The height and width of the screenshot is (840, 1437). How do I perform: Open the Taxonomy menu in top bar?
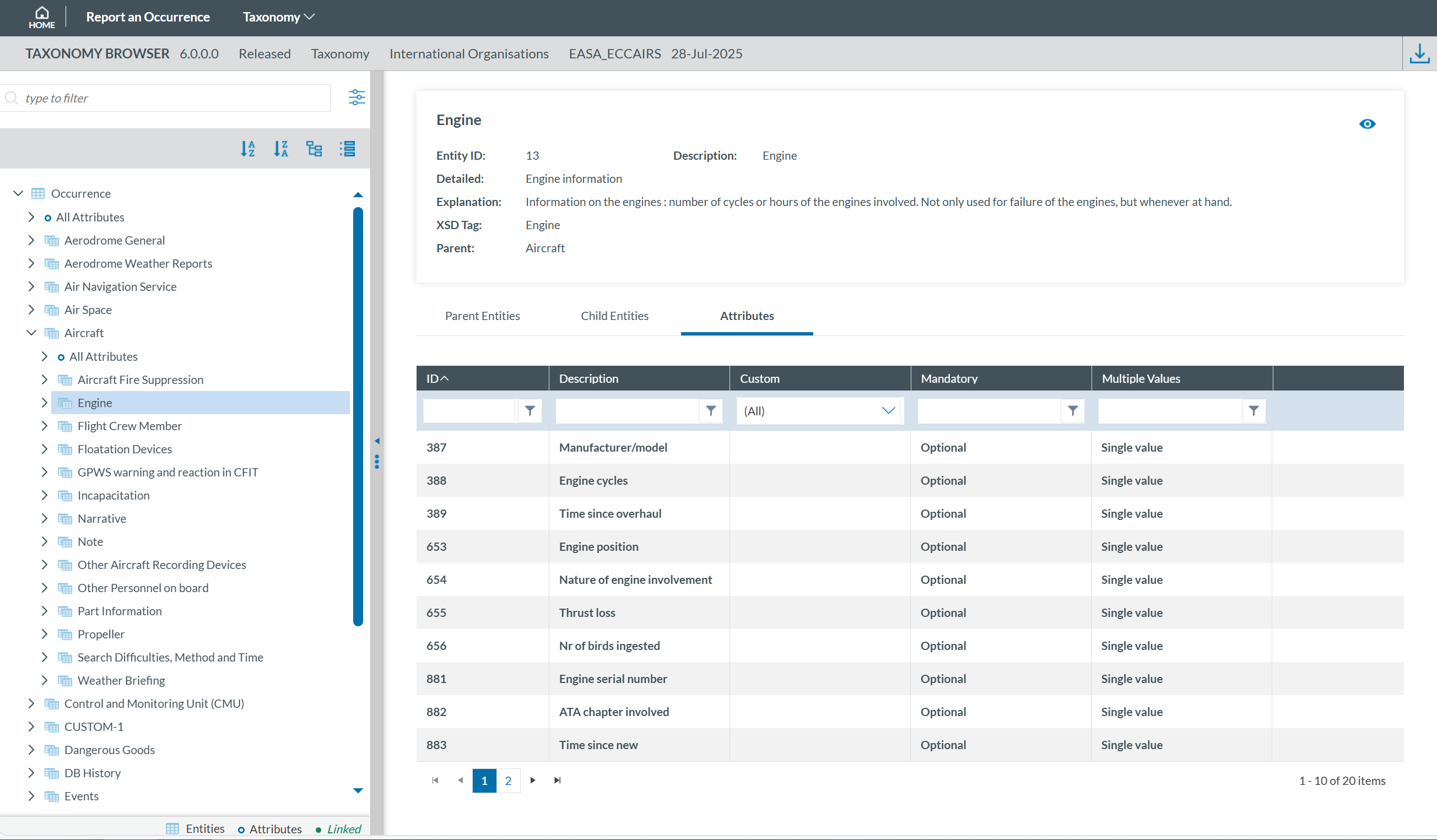278,17
